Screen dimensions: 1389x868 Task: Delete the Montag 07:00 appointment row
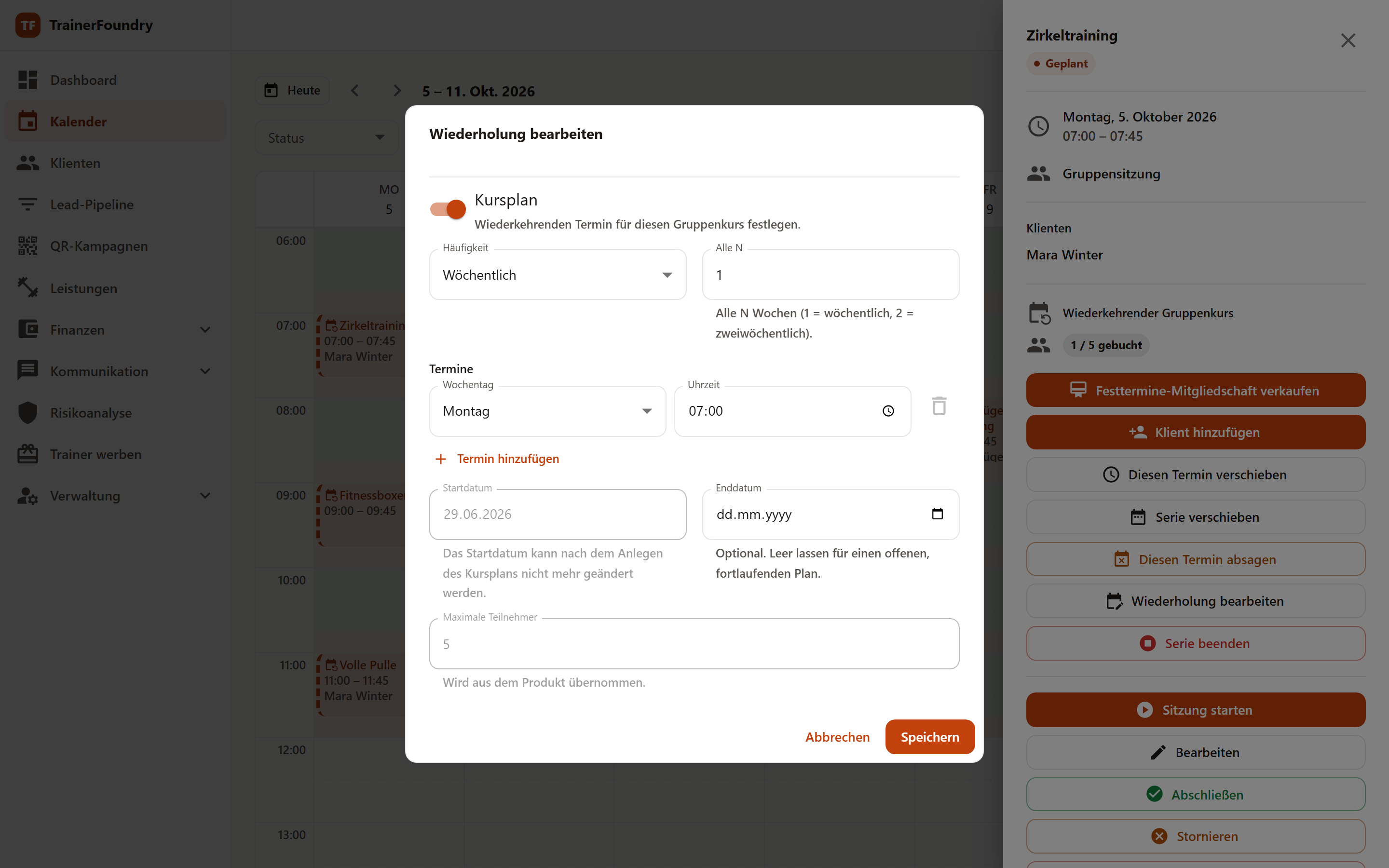[x=939, y=407]
